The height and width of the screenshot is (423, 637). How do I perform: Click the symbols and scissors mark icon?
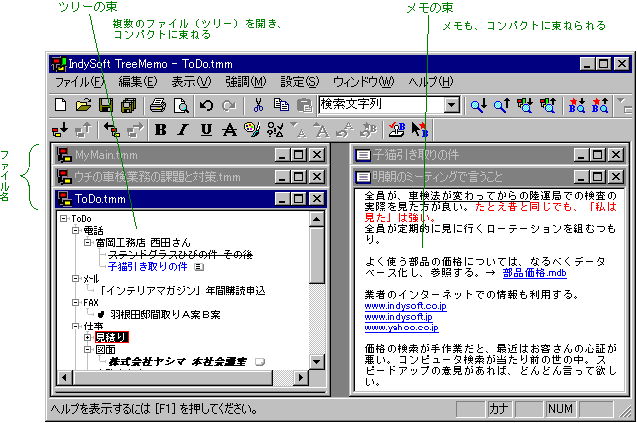[275, 130]
